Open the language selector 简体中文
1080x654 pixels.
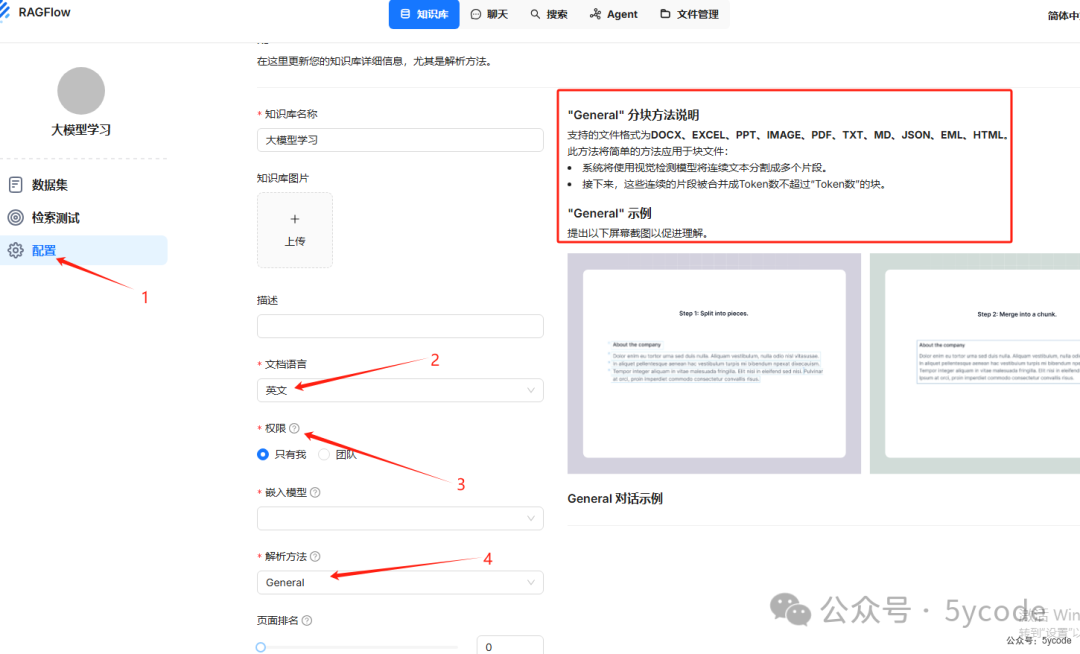pyautogui.click(x=1063, y=15)
